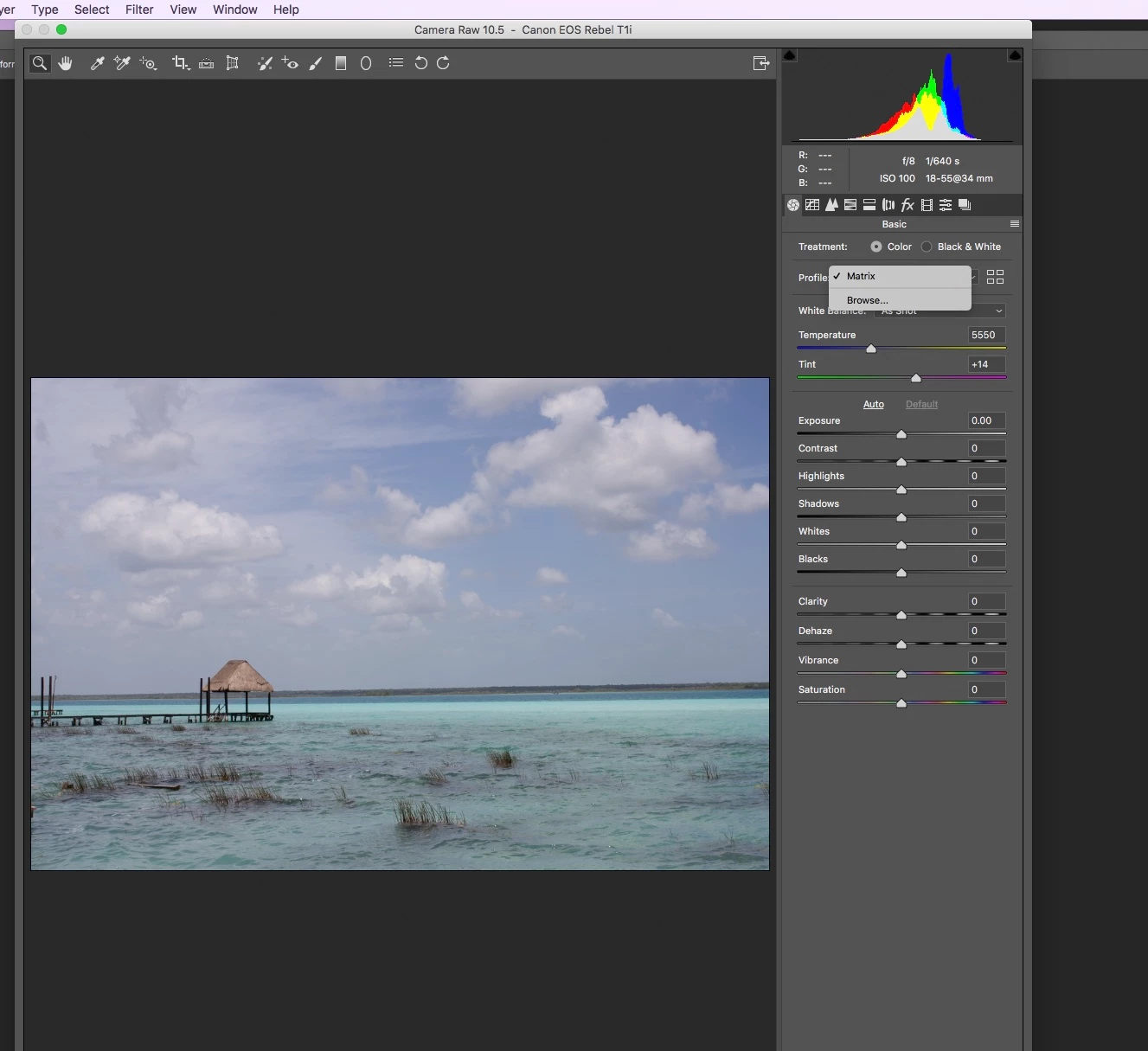This screenshot has height=1051, width=1148.
Task: Open the Presets panel tab
Action: [x=946, y=205]
